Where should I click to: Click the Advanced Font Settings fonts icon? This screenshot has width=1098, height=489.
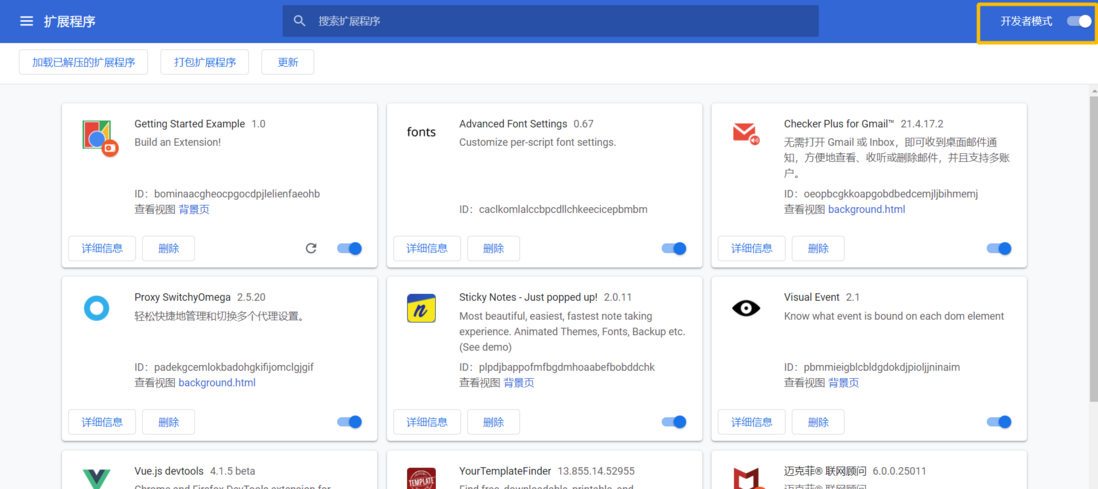click(422, 132)
